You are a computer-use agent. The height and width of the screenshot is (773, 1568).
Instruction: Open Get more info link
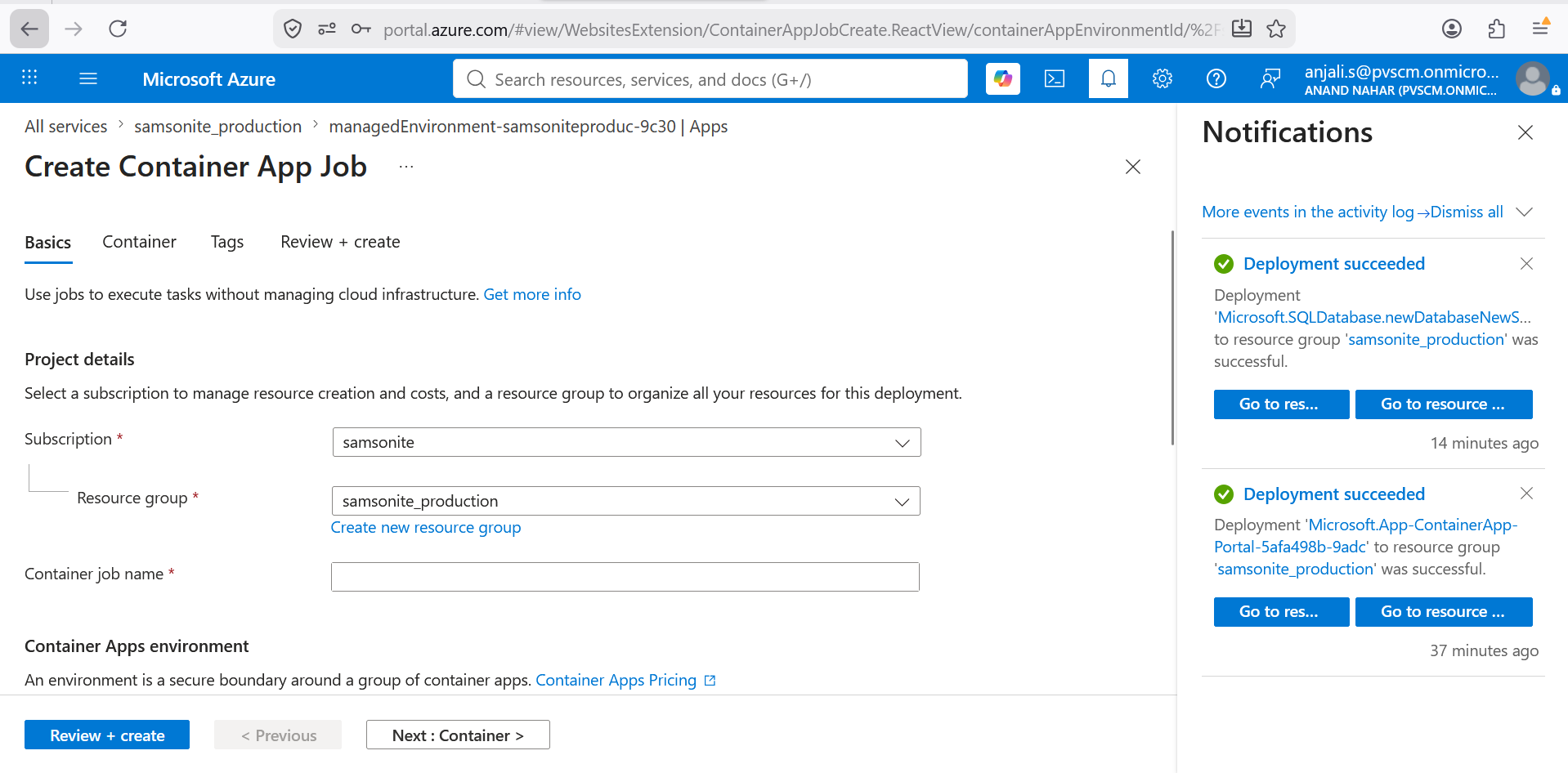pyautogui.click(x=532, y=294)
